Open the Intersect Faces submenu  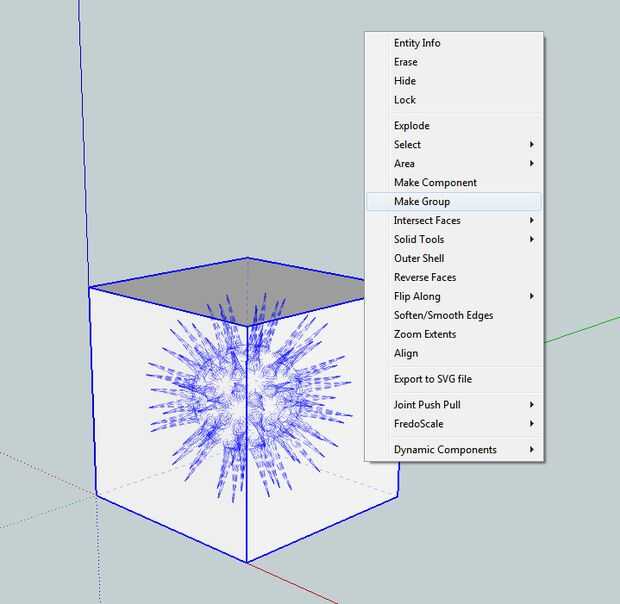point(454,221)
